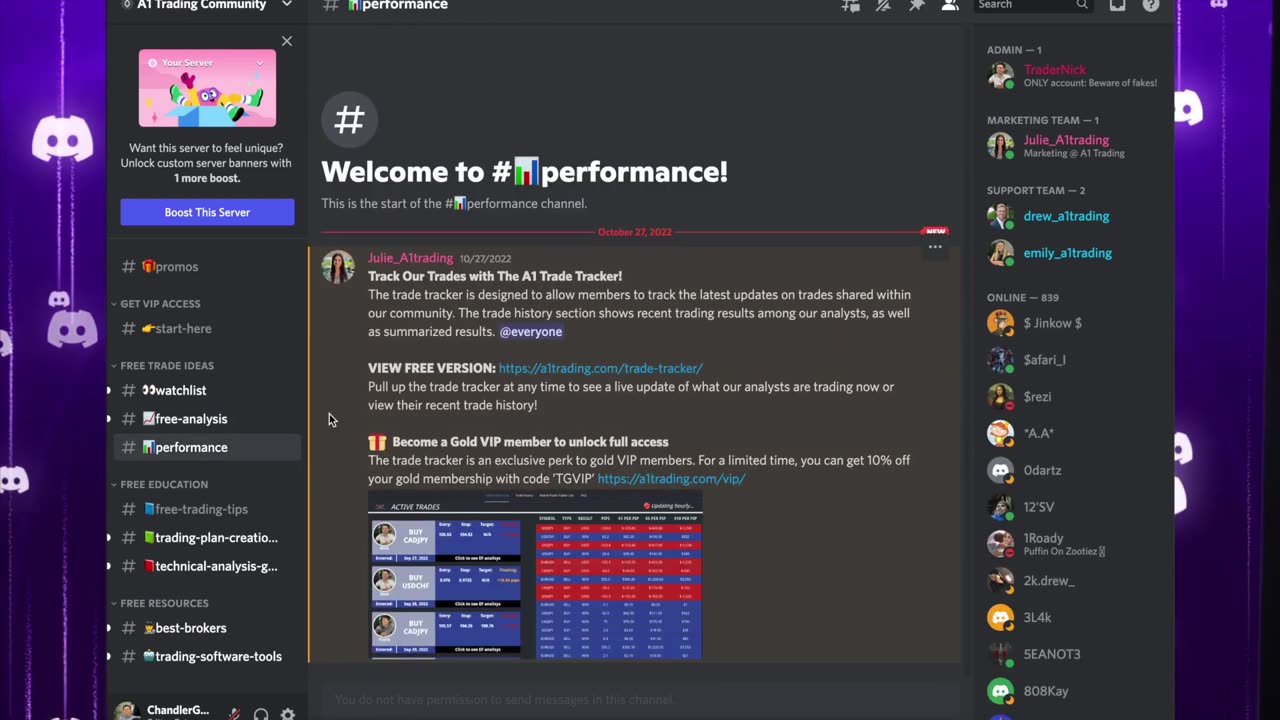Click the server boost banner illustration
Image resolution: width=1280 pixels, height=720 pixels.
(x=207, y=88)
